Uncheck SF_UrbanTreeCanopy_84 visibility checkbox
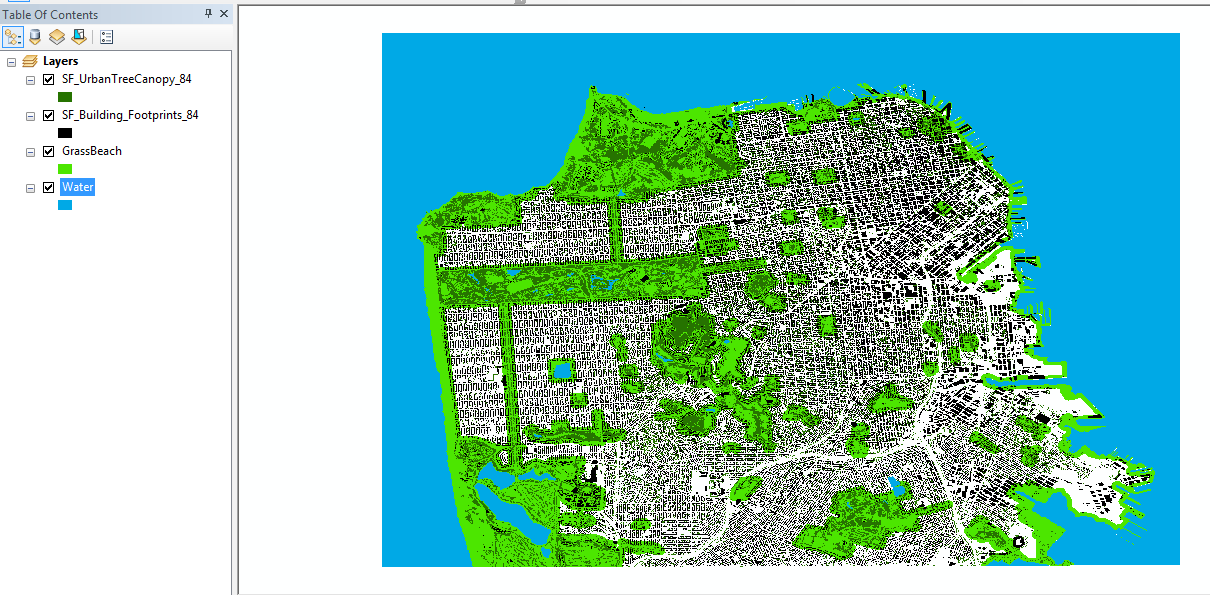 pyautogui.click(x=47, y=78)
